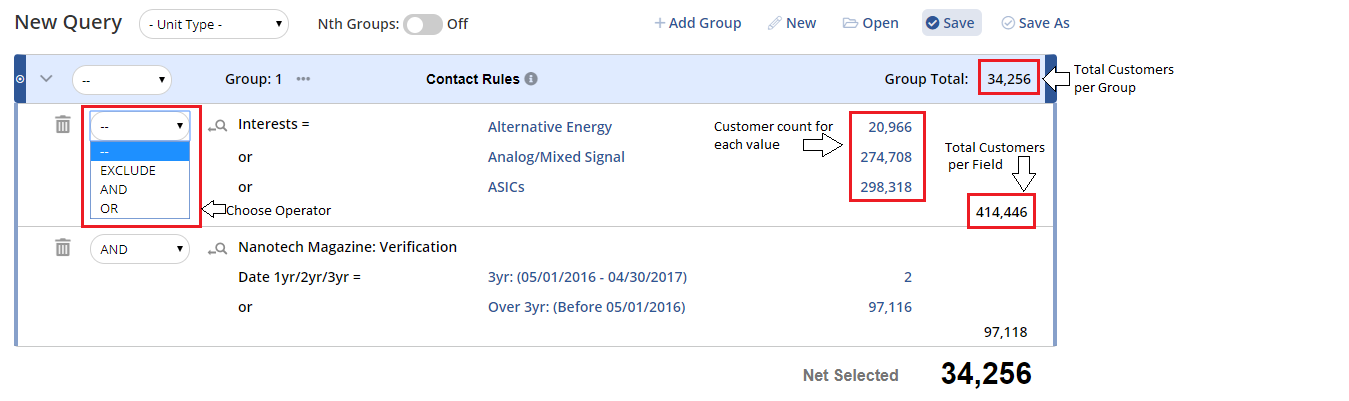Toggle the Nth Groups switch
The image size is (1349, 401).
pyautogui.click(x=422, y=24)
